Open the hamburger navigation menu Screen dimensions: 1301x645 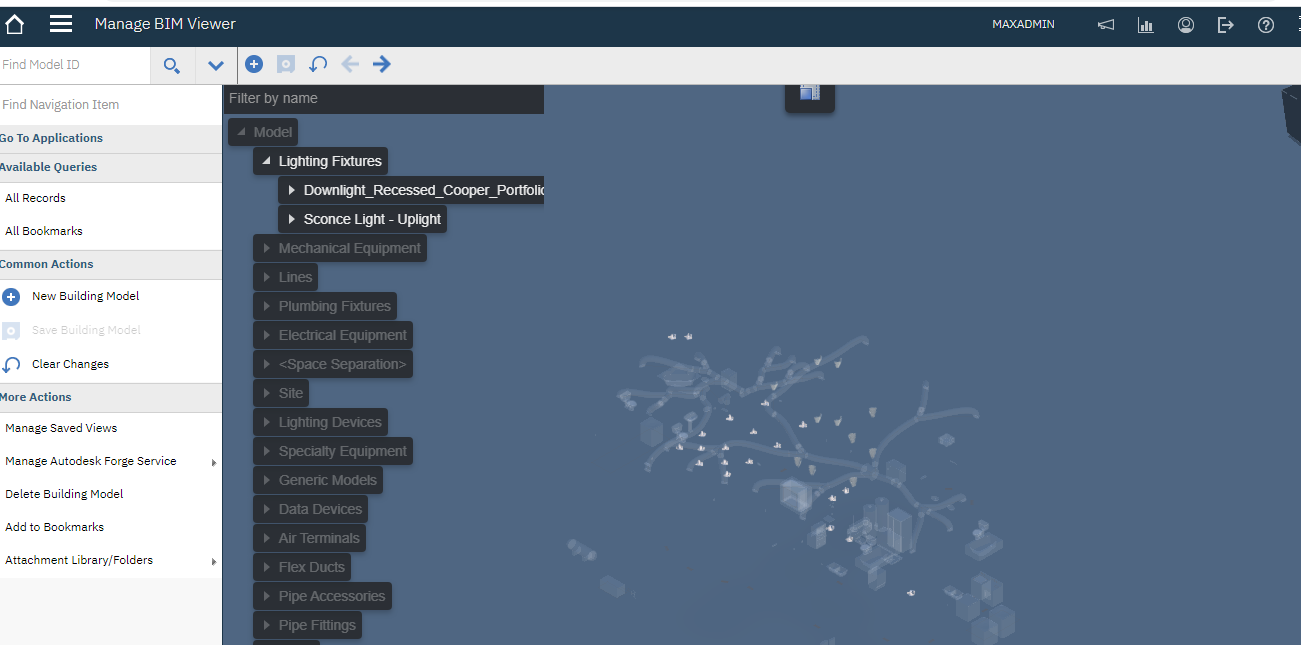pyautogui.click(x=61, y=24)
